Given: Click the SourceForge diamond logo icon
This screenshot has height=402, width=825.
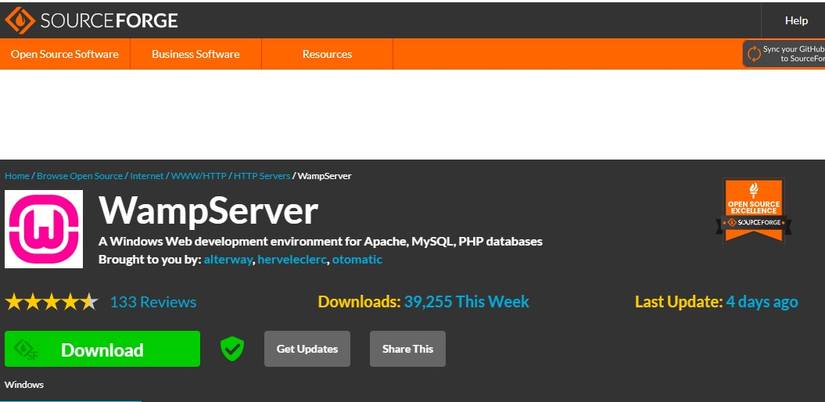Looking at the screenshot, I should pos(20,21).
